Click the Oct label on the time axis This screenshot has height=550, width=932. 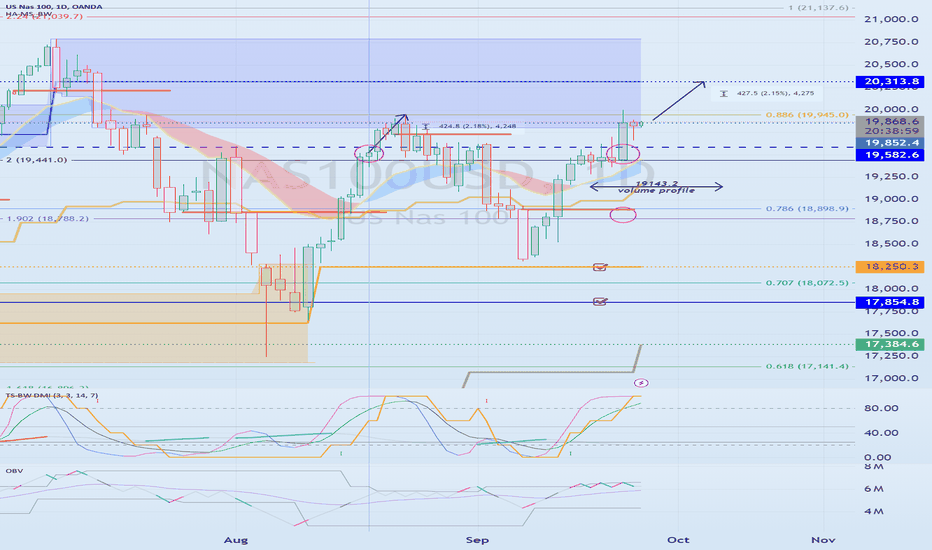point(678,540)
